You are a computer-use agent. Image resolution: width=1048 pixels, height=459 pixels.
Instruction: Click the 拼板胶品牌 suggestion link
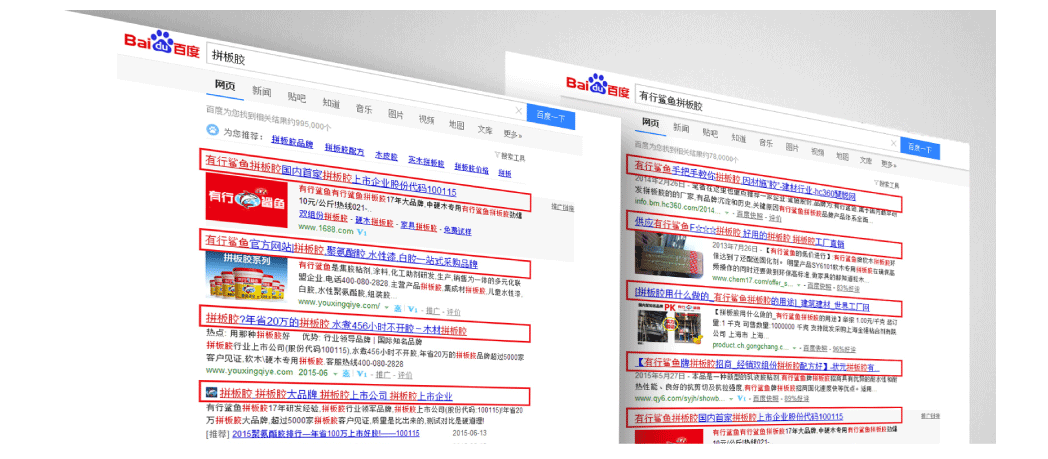click(x=292, y=142)
